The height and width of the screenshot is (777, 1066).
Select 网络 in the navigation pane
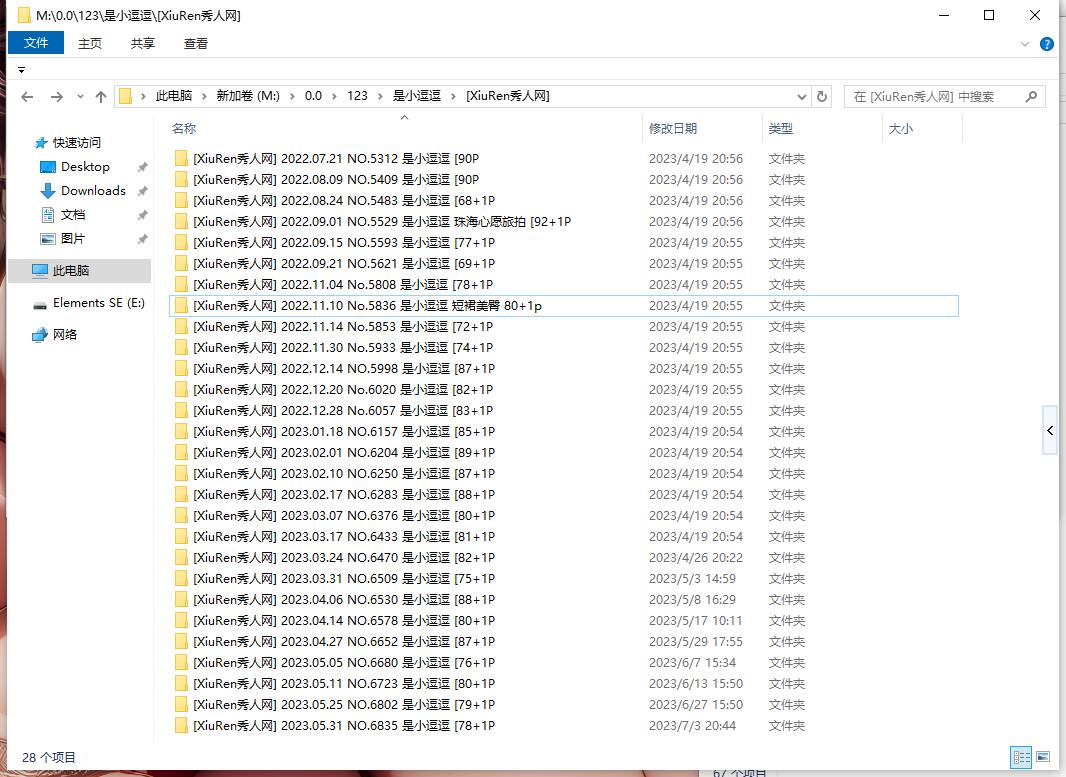point(65,334)
